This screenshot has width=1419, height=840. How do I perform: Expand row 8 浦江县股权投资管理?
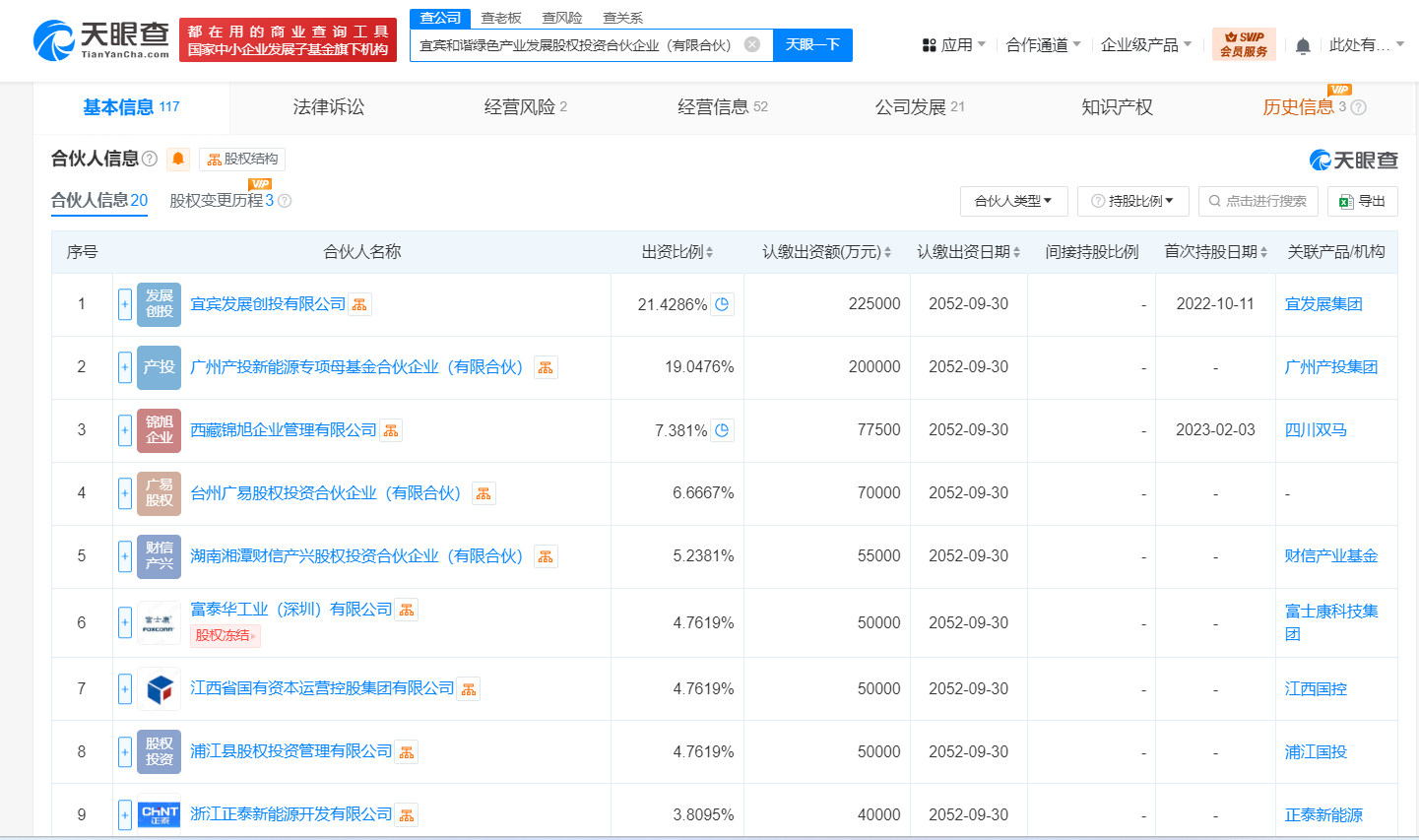(125, 751)
